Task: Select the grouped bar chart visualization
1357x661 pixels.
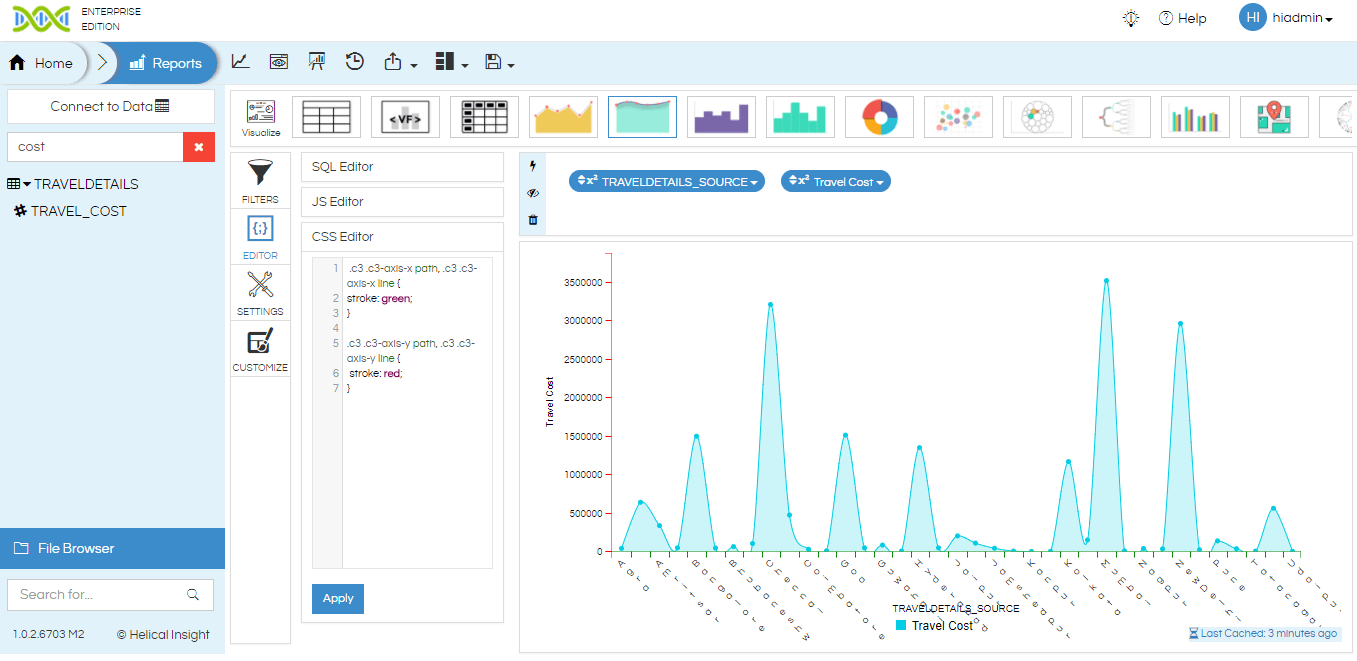Action: (1195, 117)
